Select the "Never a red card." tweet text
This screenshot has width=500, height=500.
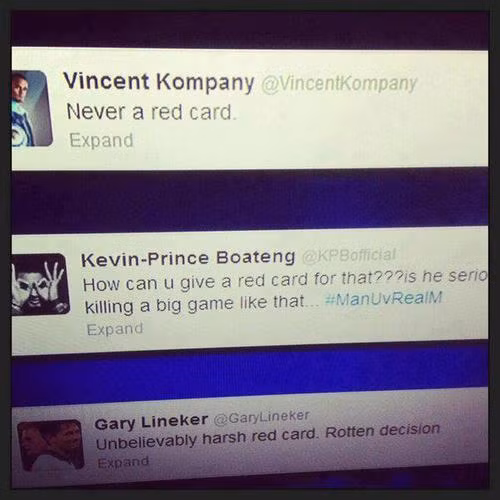coord(151,112)
